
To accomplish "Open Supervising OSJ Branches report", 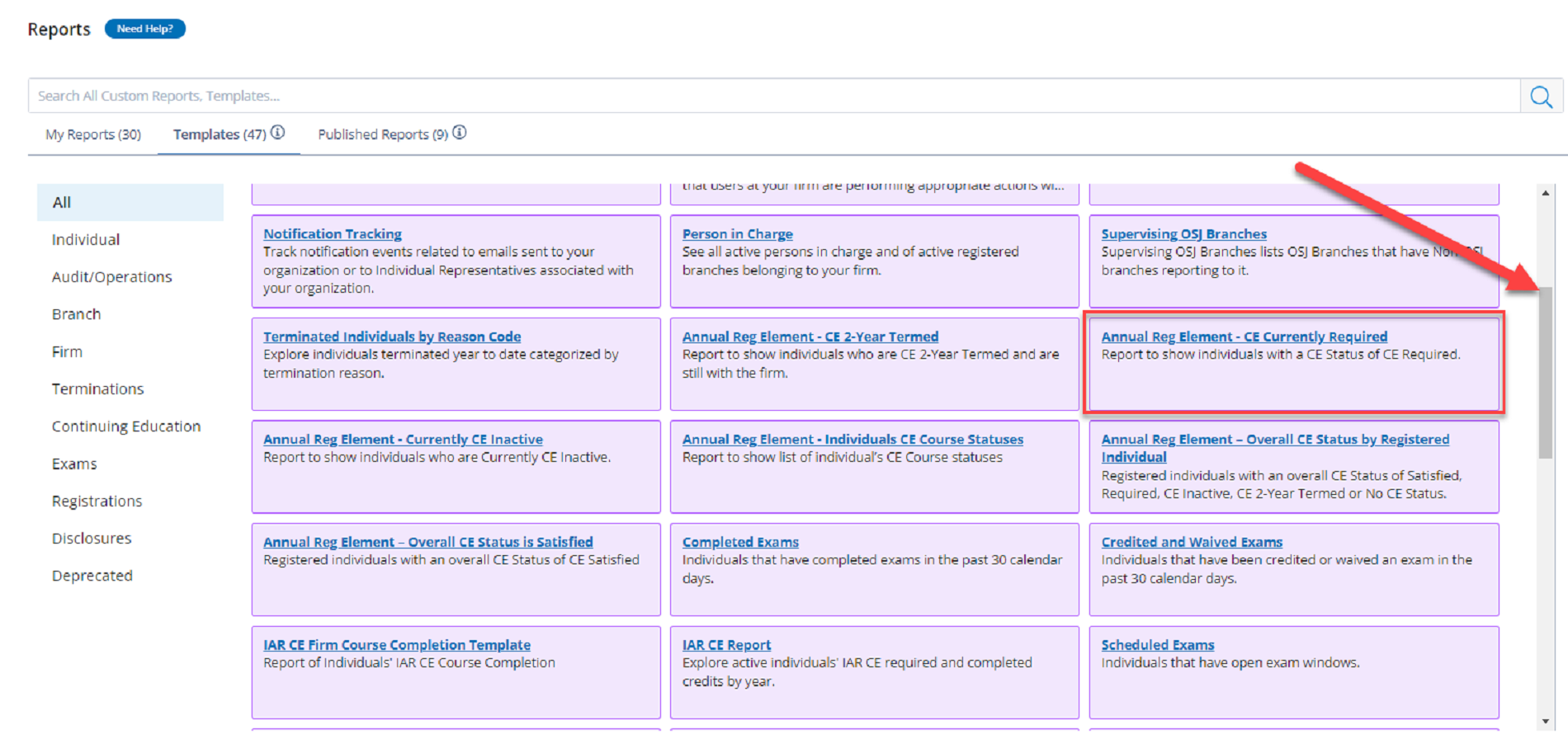I will (1183, 234).
